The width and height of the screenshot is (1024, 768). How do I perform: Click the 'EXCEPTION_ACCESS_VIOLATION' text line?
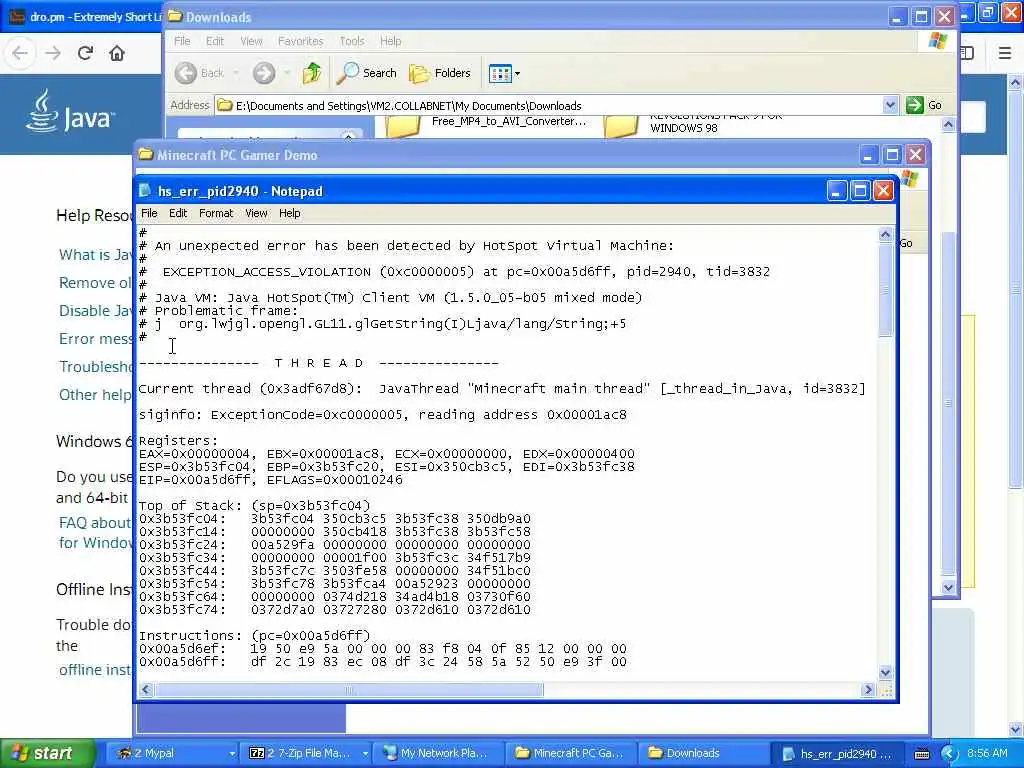point(466,272)
